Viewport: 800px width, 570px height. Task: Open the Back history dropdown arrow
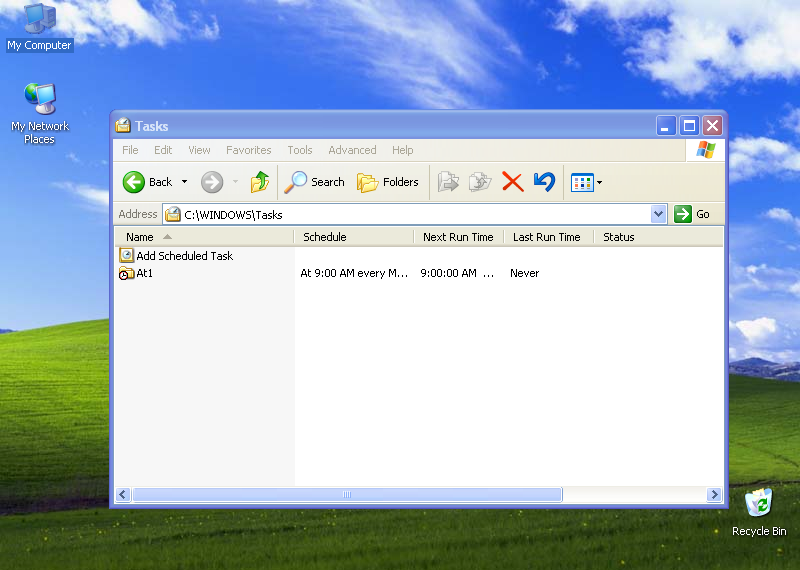point(184,182)
